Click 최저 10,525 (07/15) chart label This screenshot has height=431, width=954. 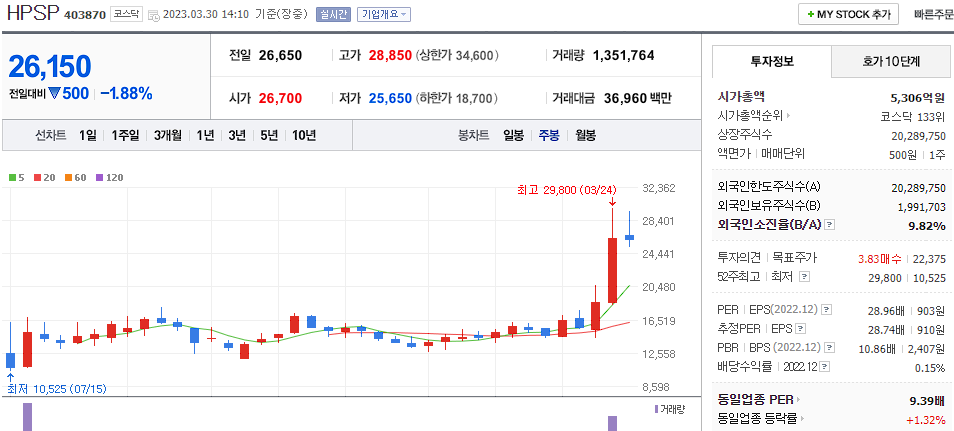coord(57,388)
